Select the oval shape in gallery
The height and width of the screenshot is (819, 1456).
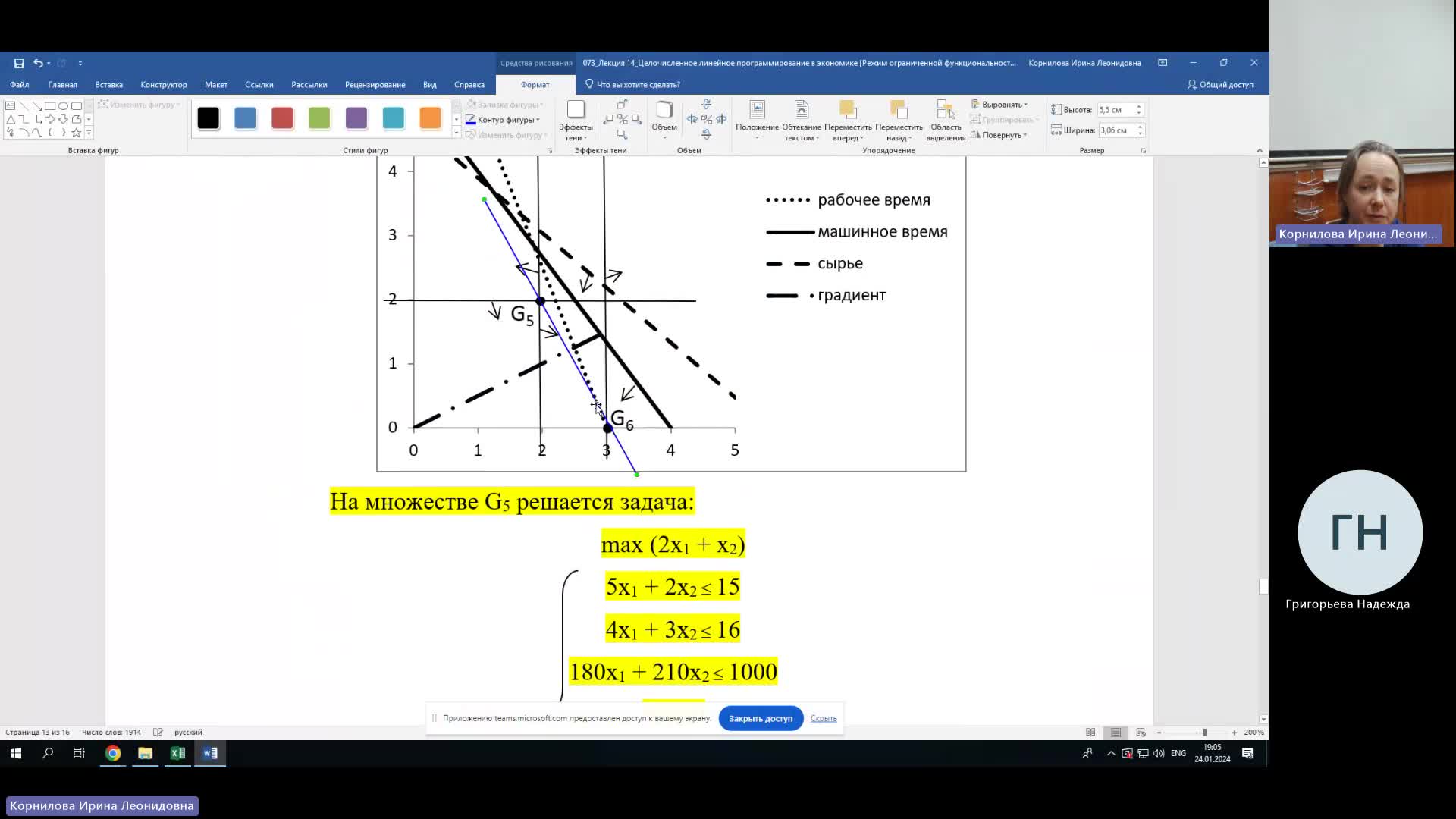click(x=63, y=106)
